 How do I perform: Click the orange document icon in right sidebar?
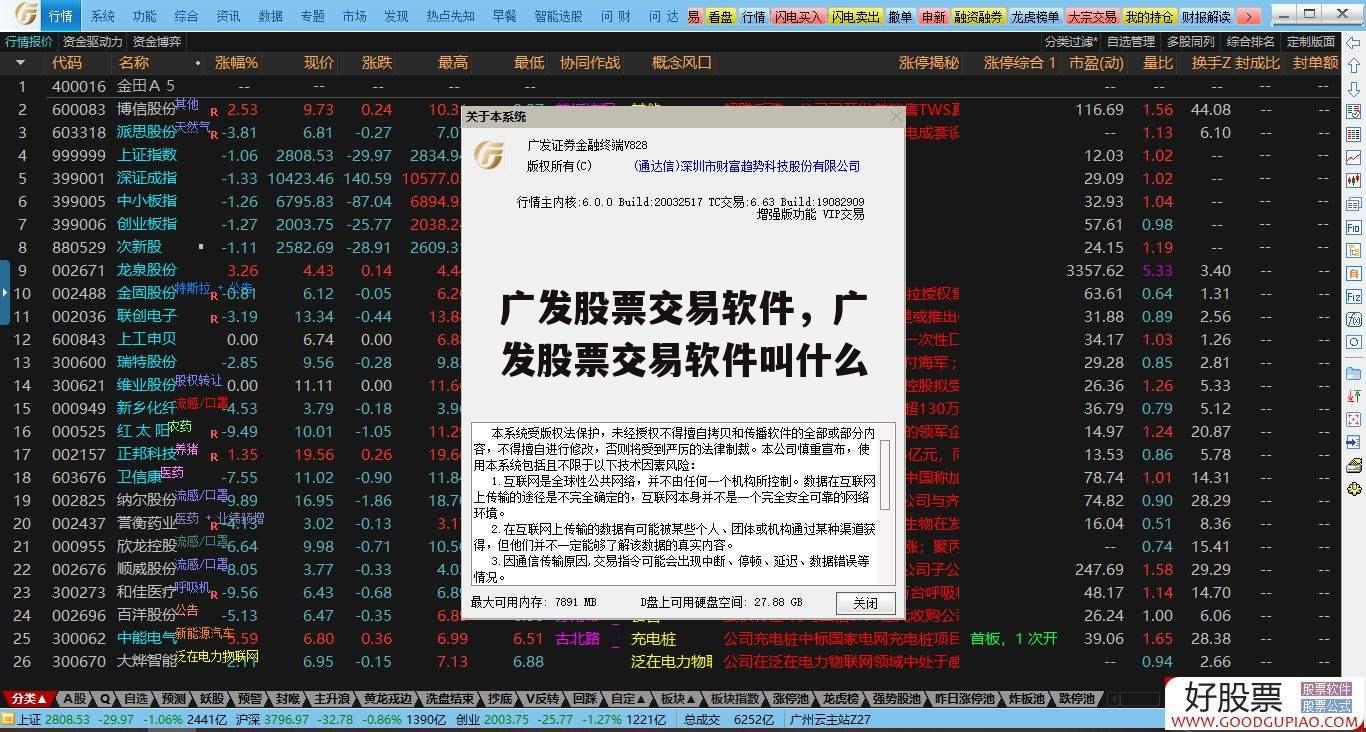(1354, 273)
